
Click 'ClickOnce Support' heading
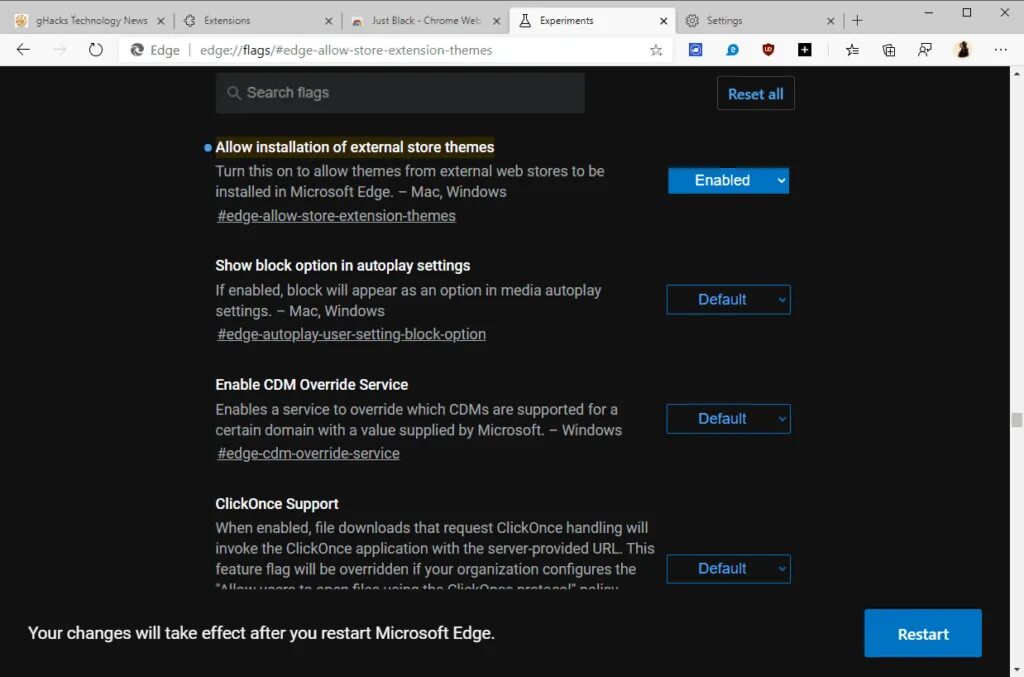click(277, 504)
